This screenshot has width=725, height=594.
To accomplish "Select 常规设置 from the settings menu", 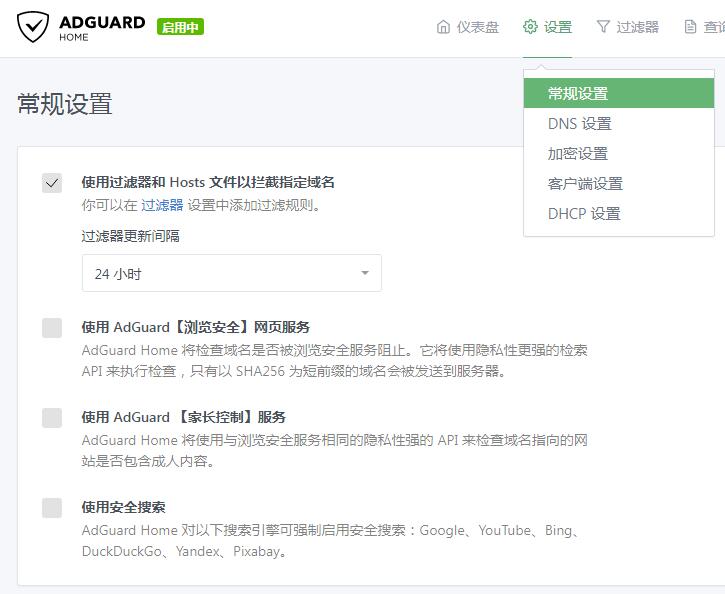I will point(619,93).
